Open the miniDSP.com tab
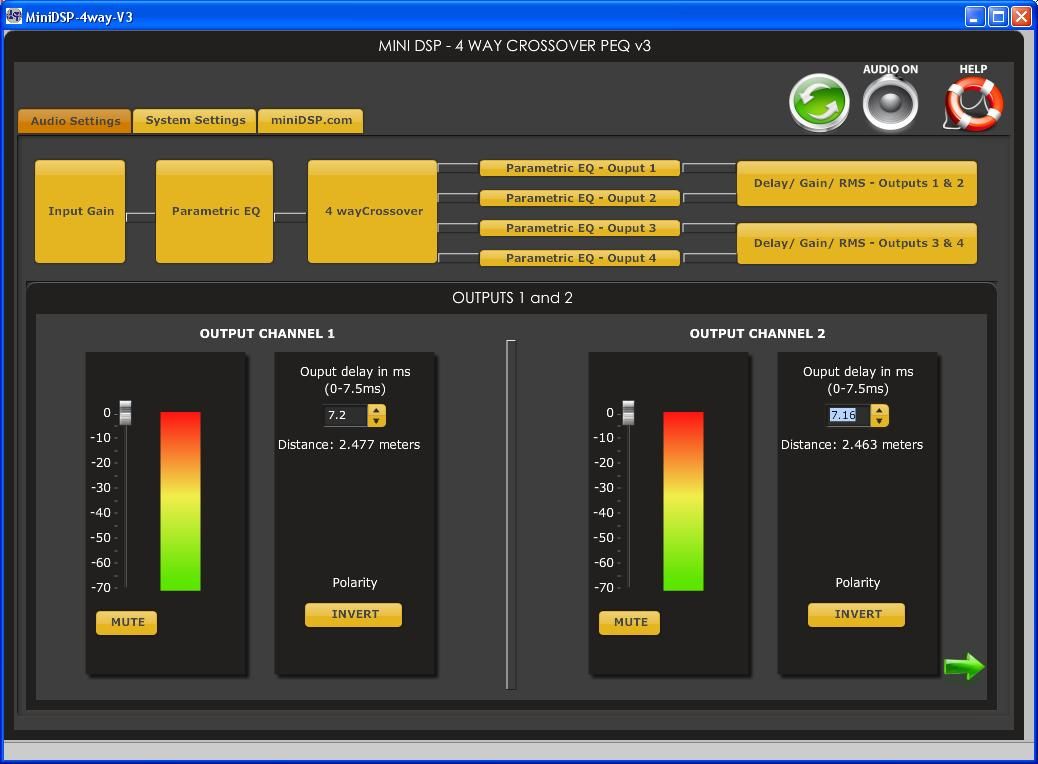The width and height of the screenshot is (1038, 764). 311,121
